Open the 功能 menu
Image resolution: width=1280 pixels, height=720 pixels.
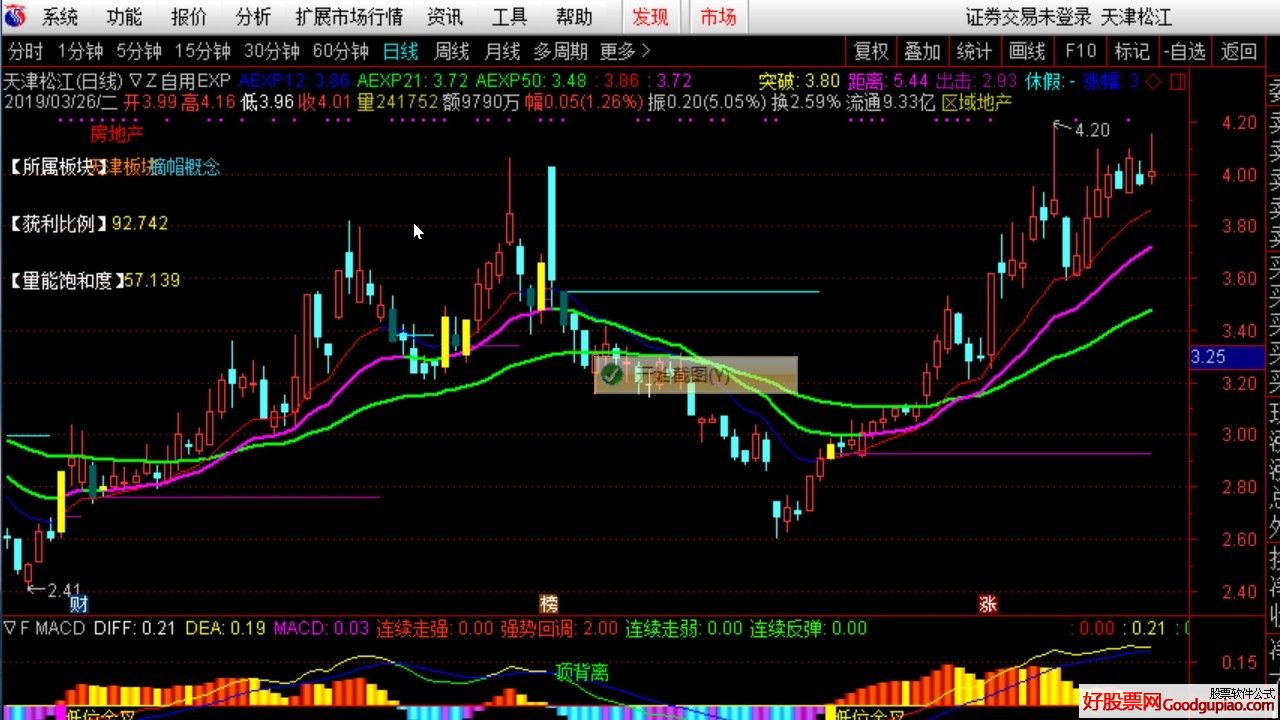(125, 17)
